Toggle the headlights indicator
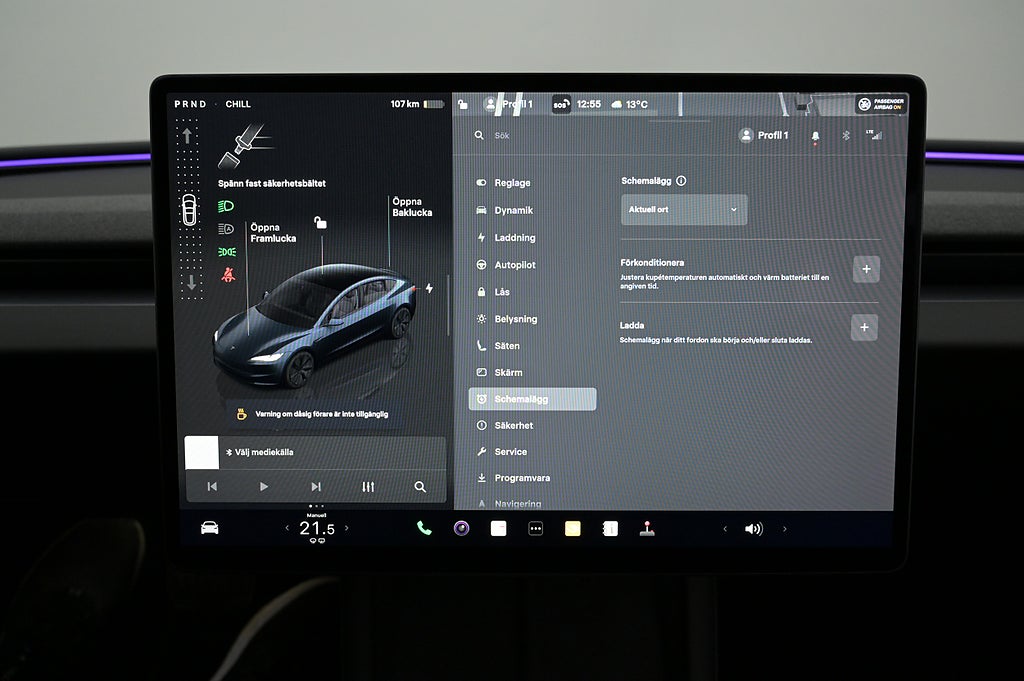 (227, 207)
